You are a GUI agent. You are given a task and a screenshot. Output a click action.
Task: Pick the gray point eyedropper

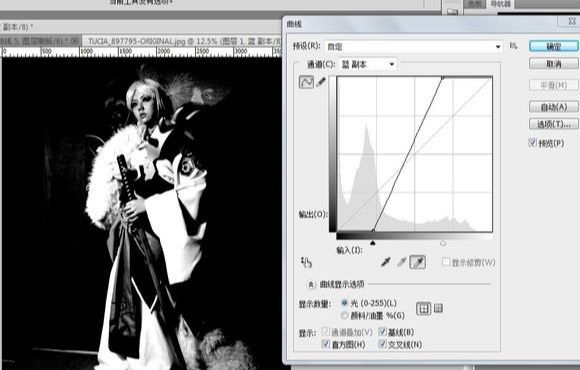click(402, 262)
